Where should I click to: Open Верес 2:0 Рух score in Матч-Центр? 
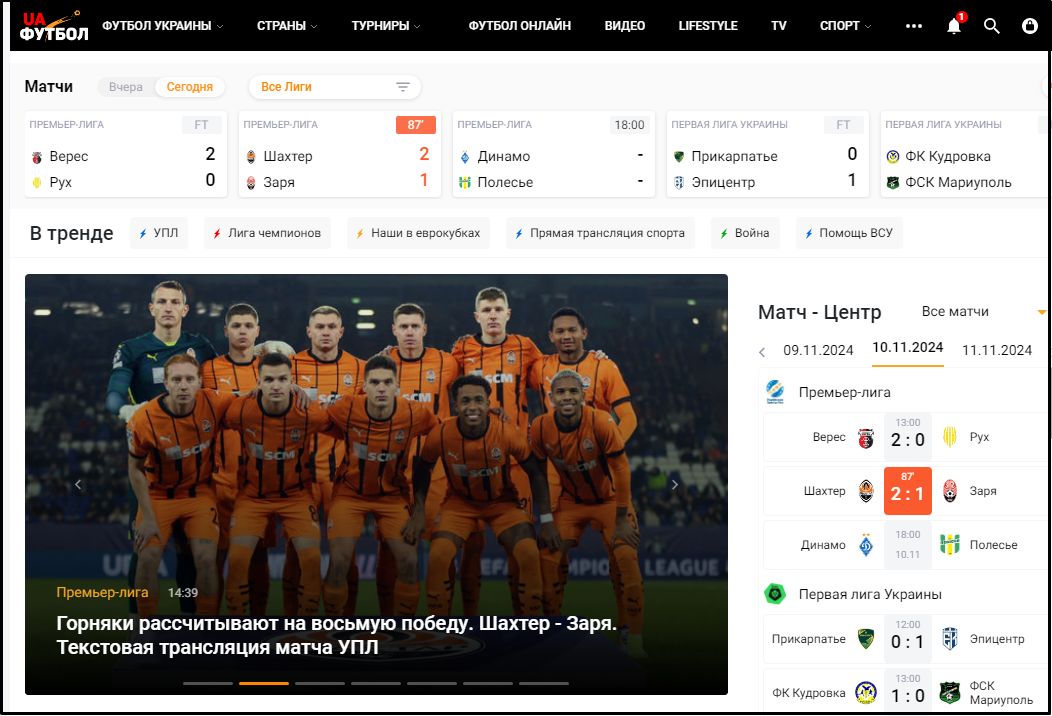point(907,438)
